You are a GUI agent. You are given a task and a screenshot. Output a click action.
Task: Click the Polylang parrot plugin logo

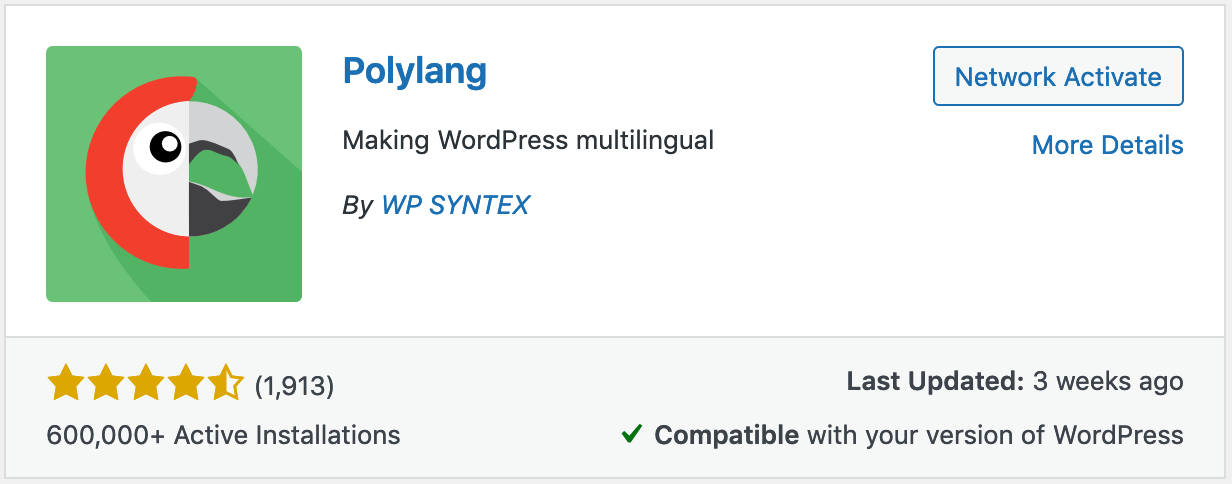pyautogui.click(x=174, y=174)
